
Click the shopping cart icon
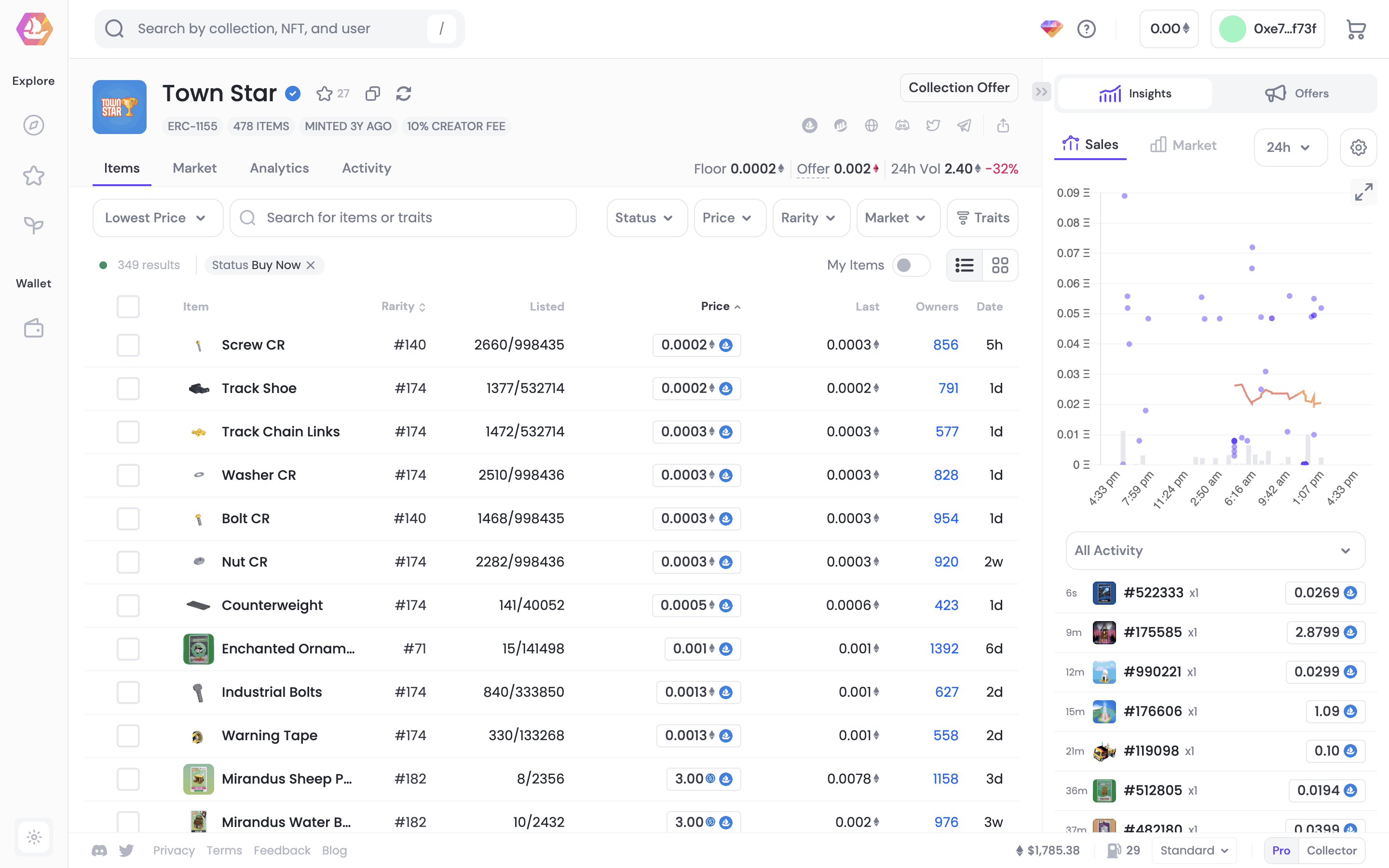1356,29
